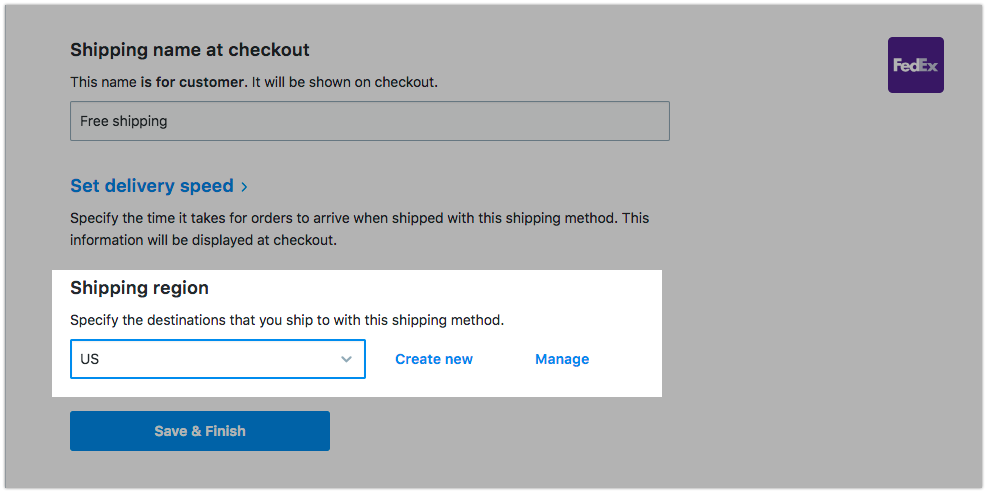The height and width of the screenshot is (493, 987).
Task: Open the shipping region dropdown arrow
Action: [x=346, y=359]
